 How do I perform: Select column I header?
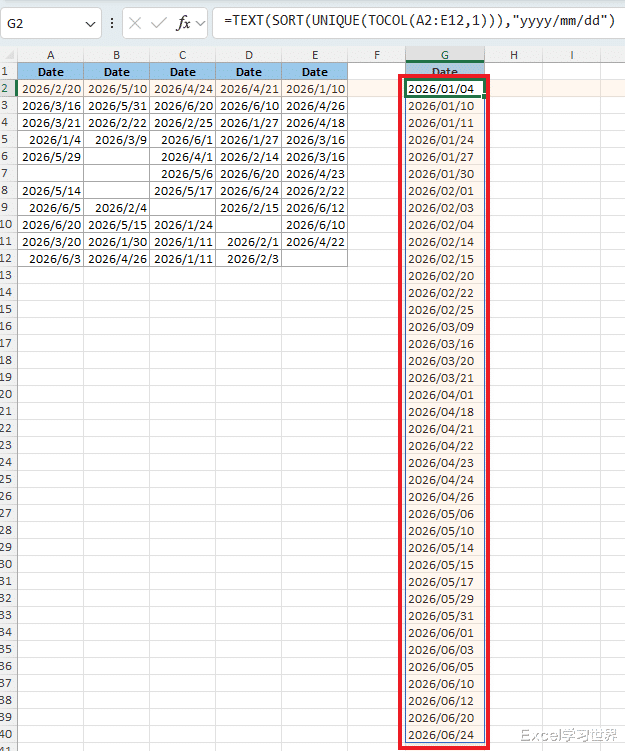pos(571,55)
